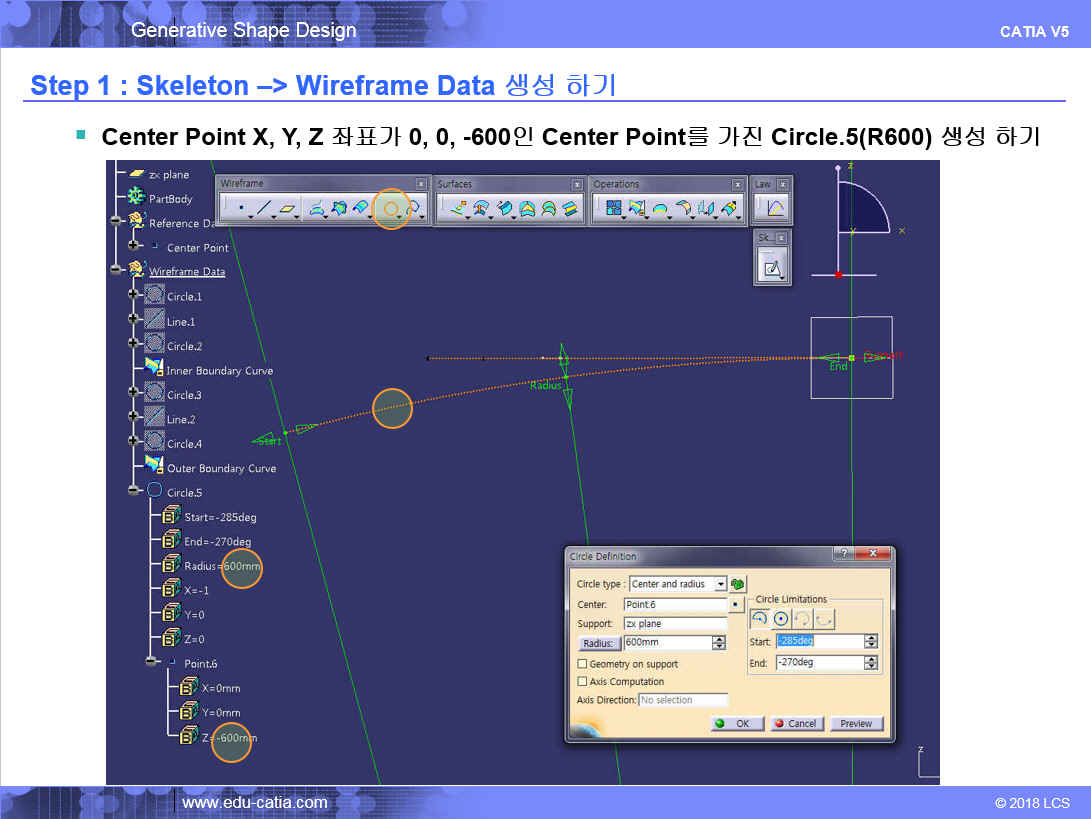Click the Point tool in Wireframe toolbar
Screen dimensions: 1091x819
click(240, 208)
